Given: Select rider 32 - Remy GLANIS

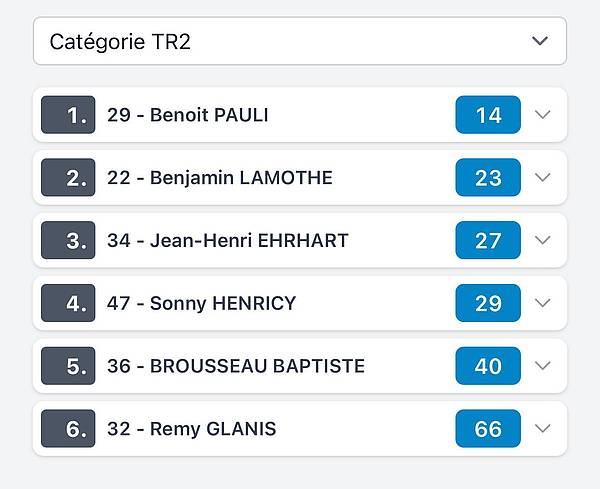Looking at the screenshot, I should click(192, 429).
